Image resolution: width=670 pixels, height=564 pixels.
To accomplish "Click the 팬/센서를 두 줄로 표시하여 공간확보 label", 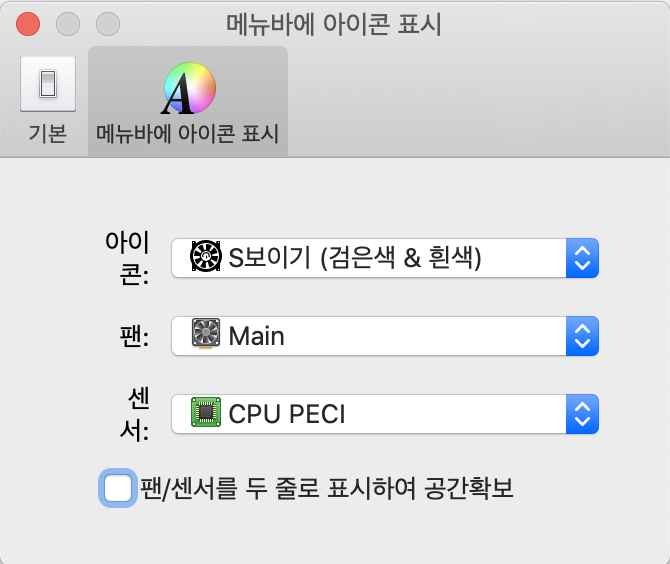I will 327,488.
